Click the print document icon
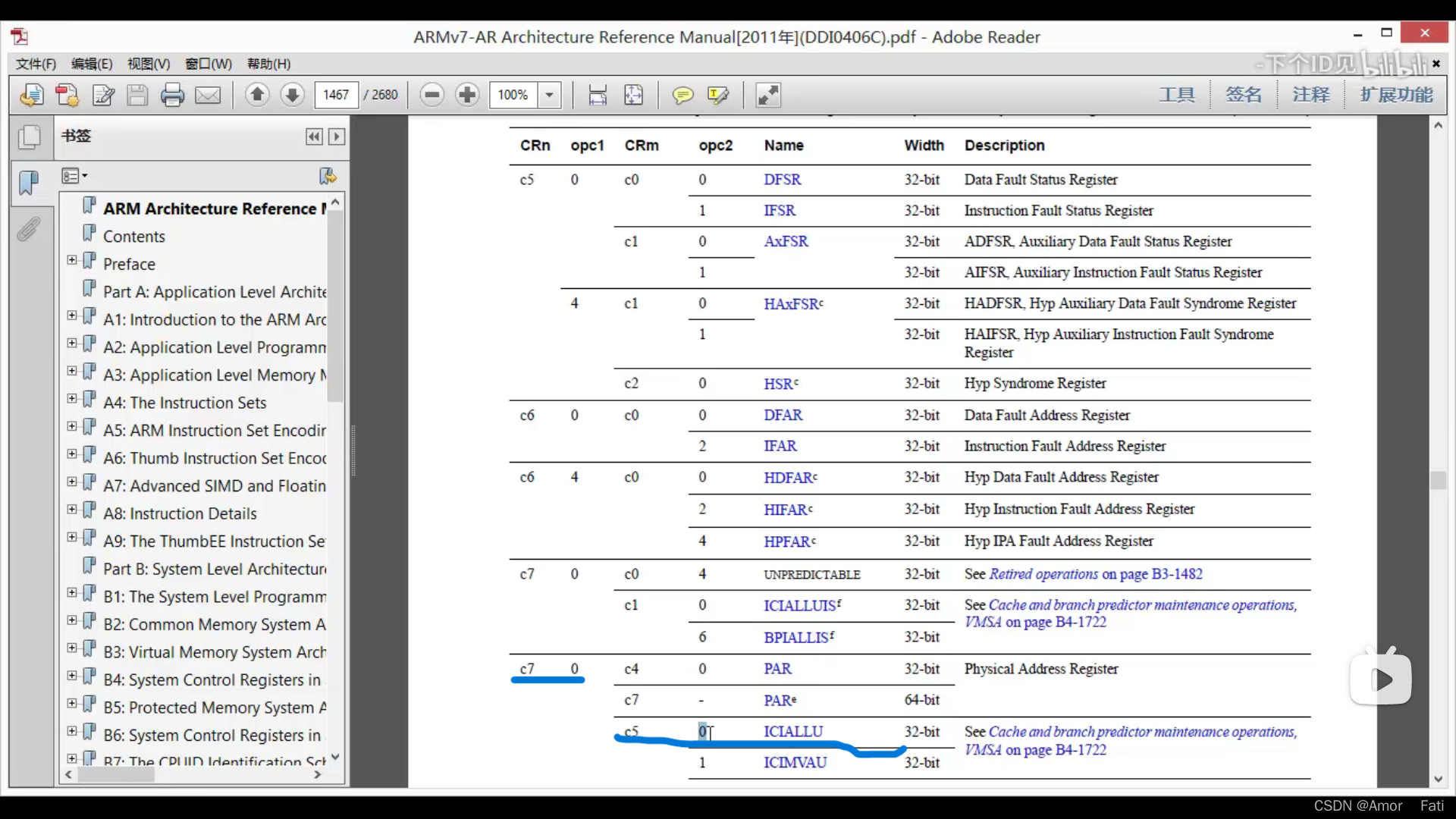 click(172, 94)
